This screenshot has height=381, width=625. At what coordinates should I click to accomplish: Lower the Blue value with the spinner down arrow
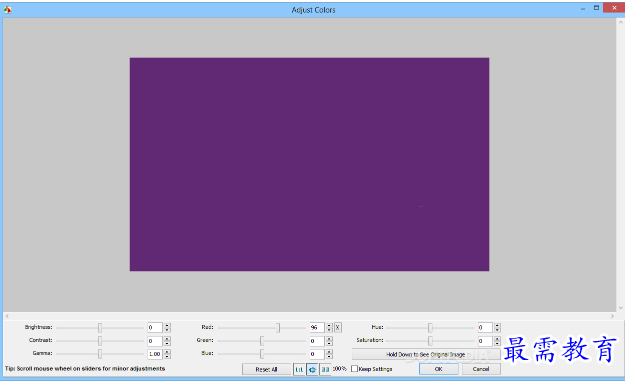(329, 356)
